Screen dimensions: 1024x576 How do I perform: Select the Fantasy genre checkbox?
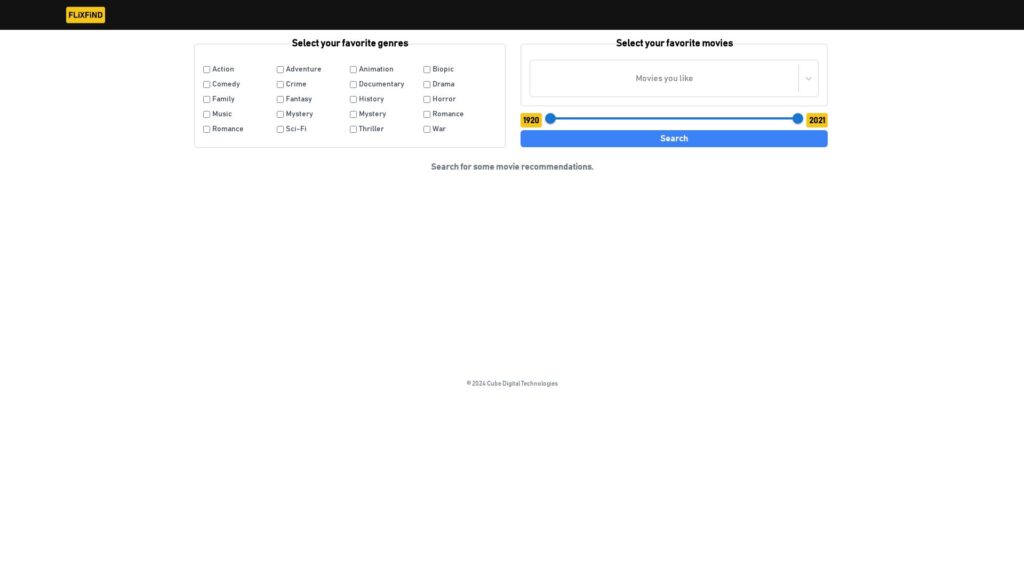click(280, 99)
